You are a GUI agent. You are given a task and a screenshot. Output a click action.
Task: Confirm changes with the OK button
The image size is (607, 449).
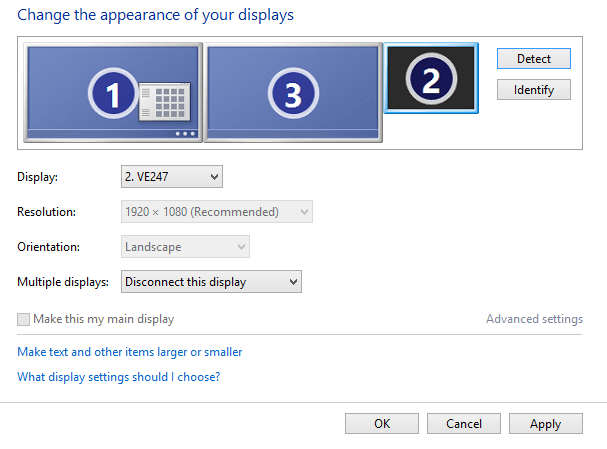click(382, 424)
